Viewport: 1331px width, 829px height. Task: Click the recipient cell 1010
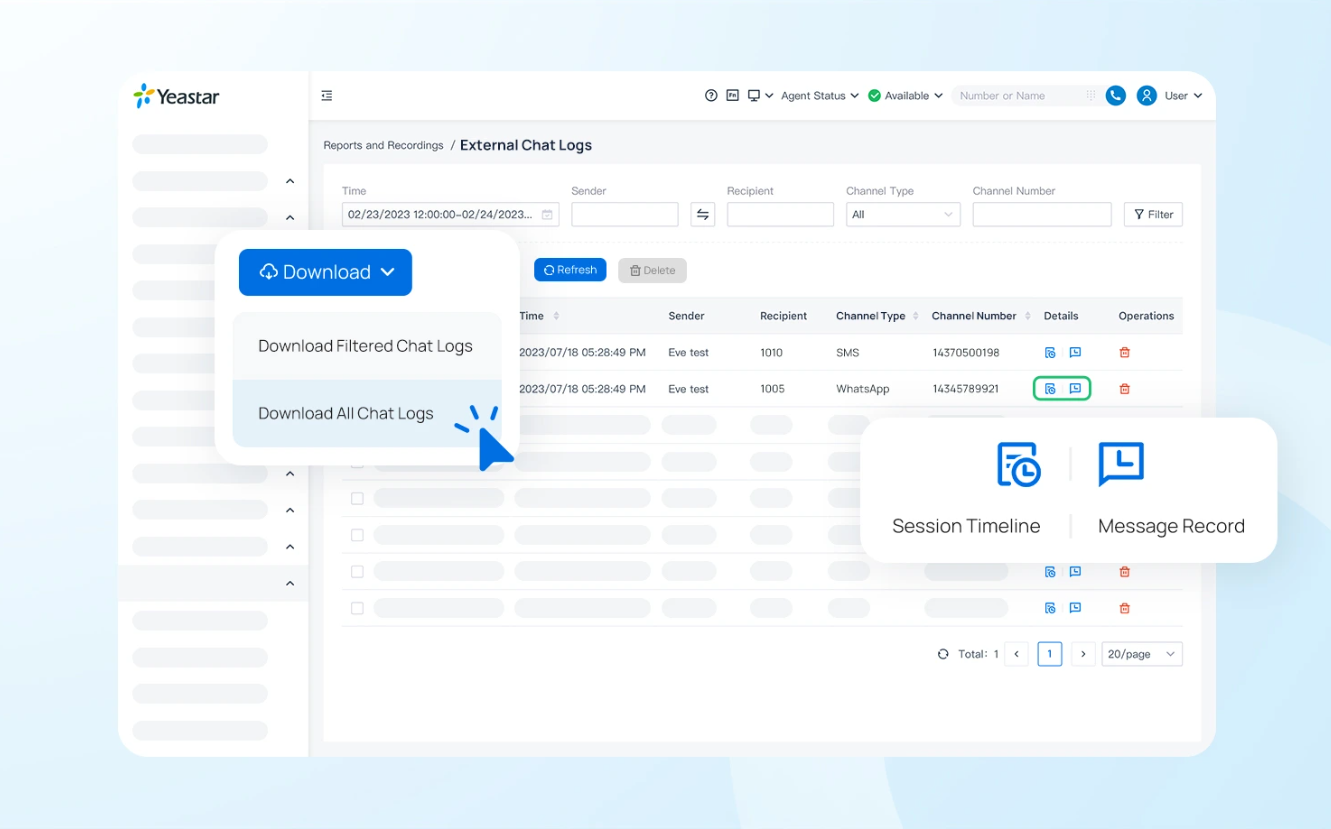pos(771,352)
